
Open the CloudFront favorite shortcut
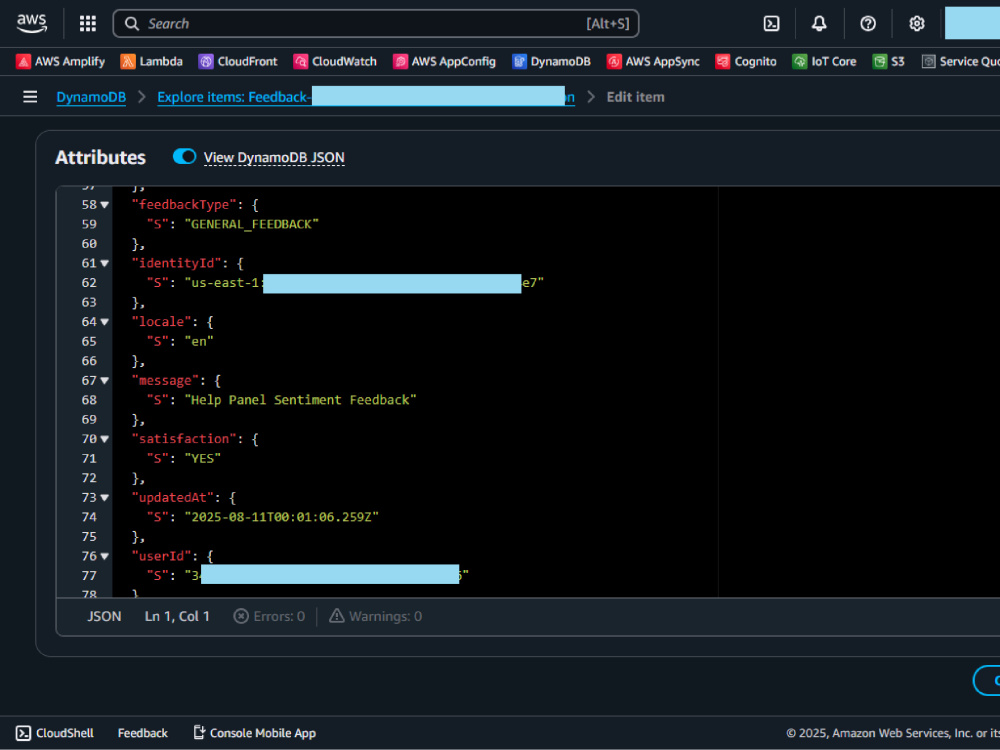238,61
